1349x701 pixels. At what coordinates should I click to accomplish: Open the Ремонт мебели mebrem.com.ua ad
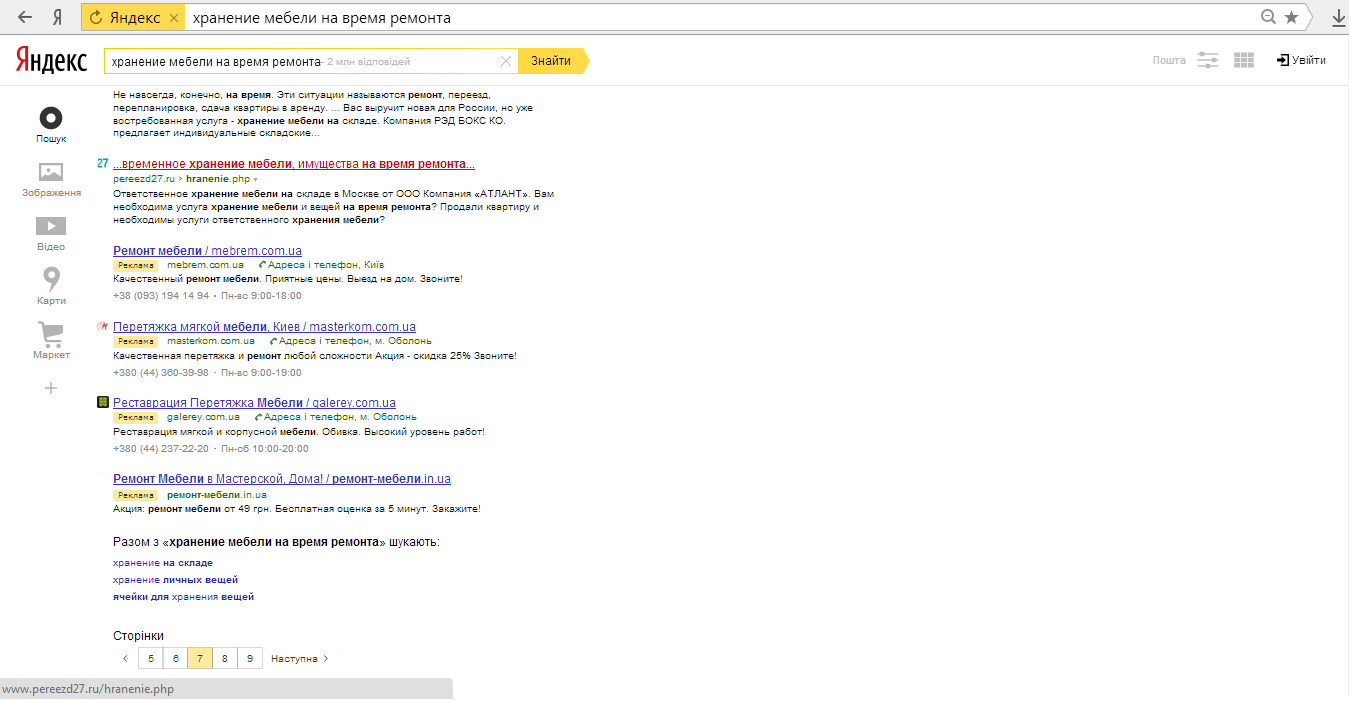tap(207, 250)
